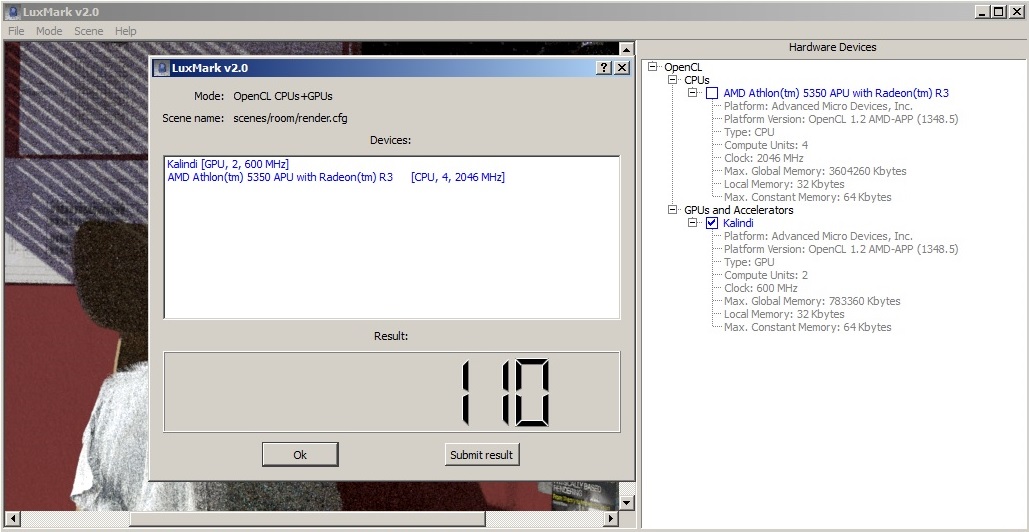Click the Compute Units: 2 row

coord(766,275)
